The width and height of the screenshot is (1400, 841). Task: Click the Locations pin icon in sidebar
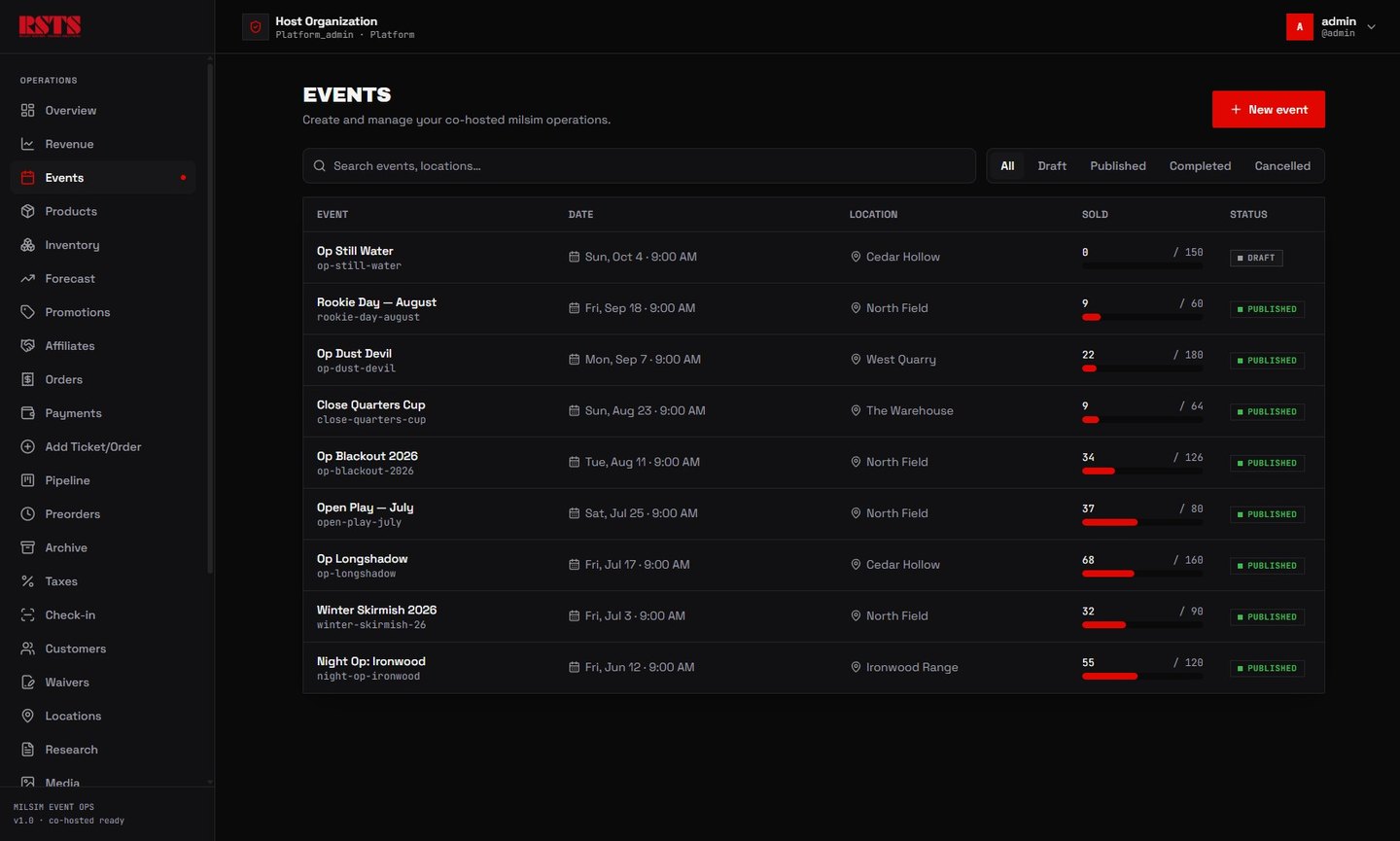tap(27, 716)
